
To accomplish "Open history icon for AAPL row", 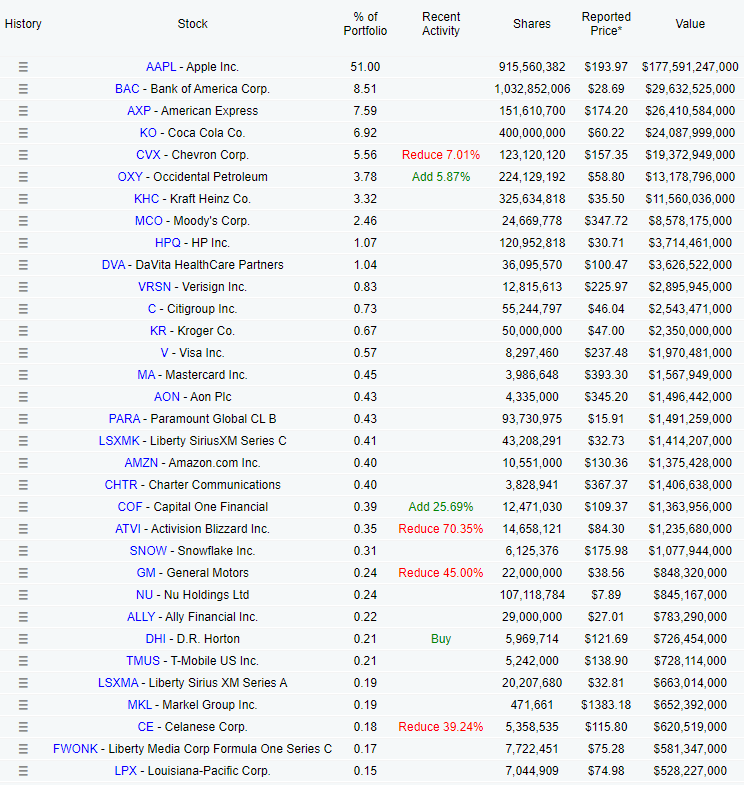I will (23, 67).
